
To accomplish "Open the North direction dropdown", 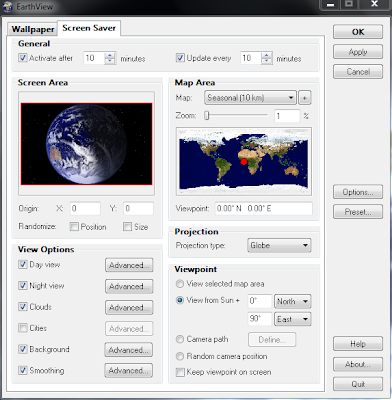I will 293,301.
